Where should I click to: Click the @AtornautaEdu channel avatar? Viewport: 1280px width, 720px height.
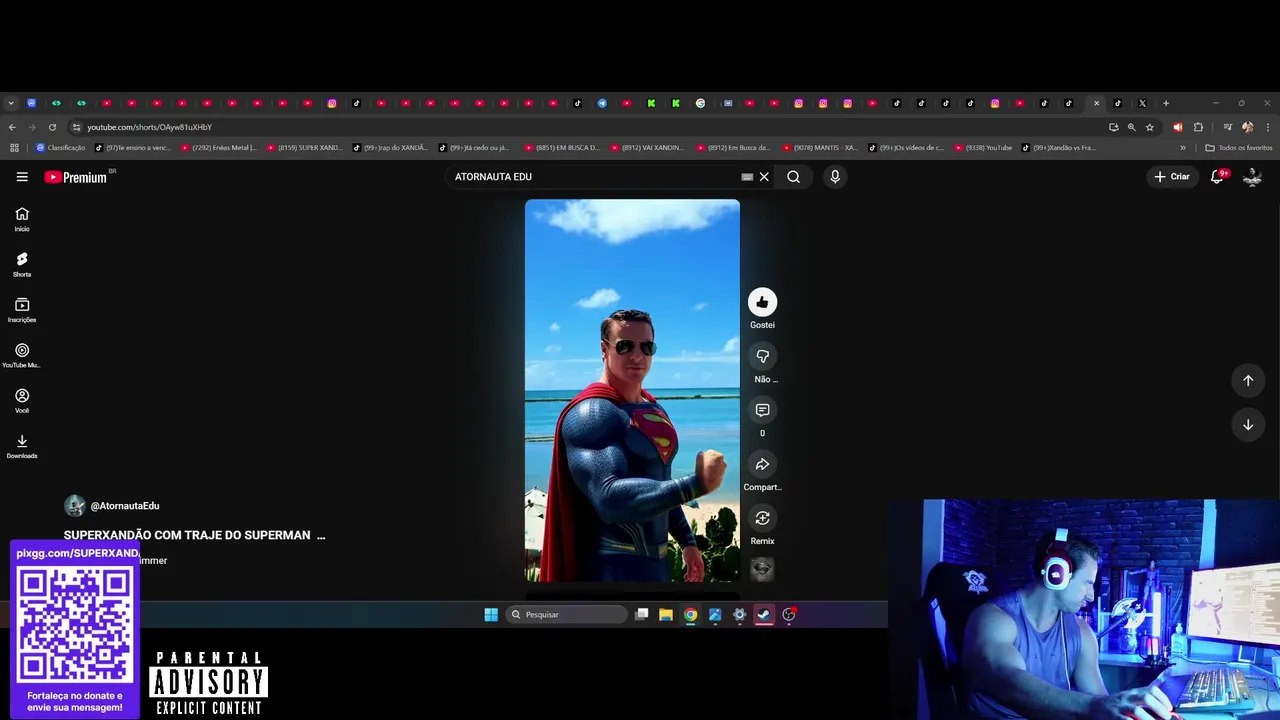coord(75,506)
